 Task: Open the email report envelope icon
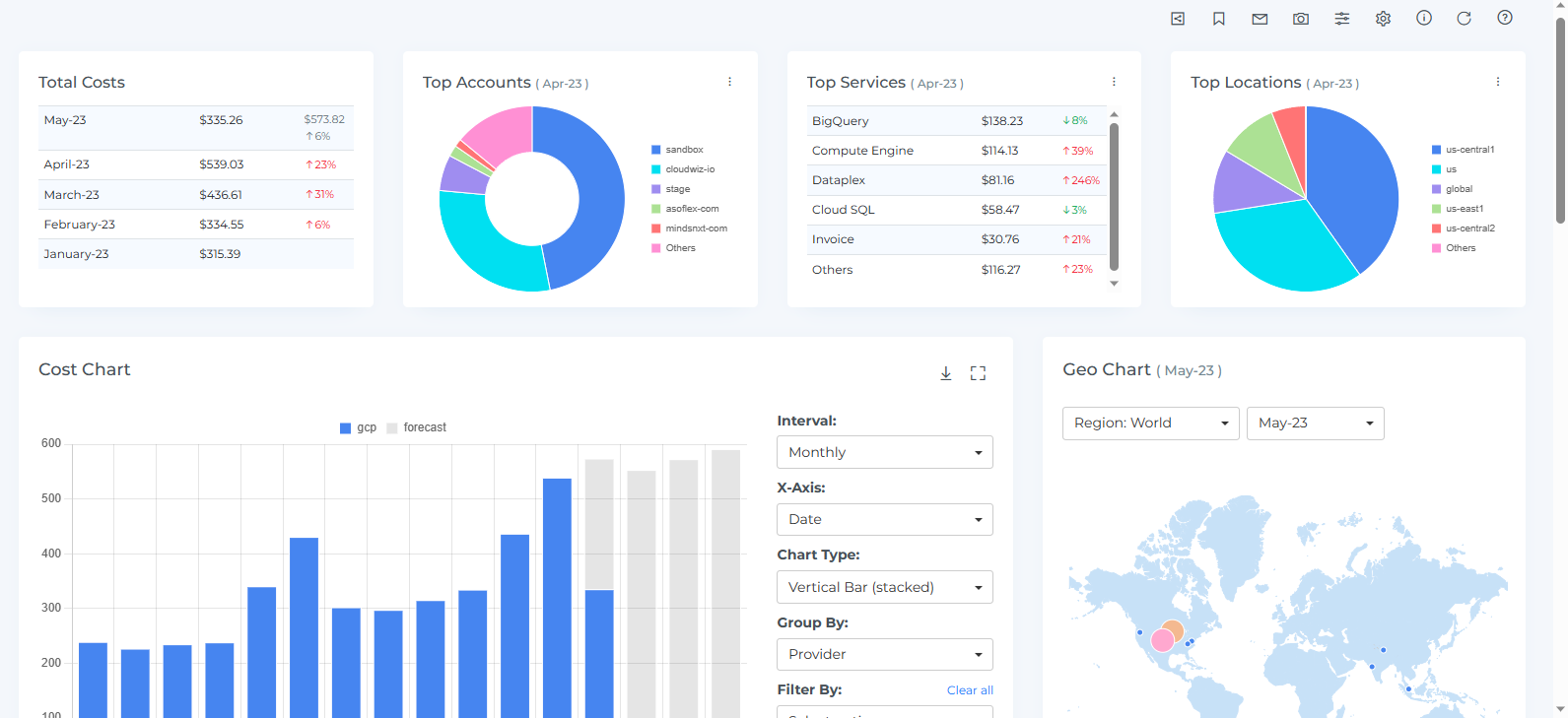[1260, 19]
